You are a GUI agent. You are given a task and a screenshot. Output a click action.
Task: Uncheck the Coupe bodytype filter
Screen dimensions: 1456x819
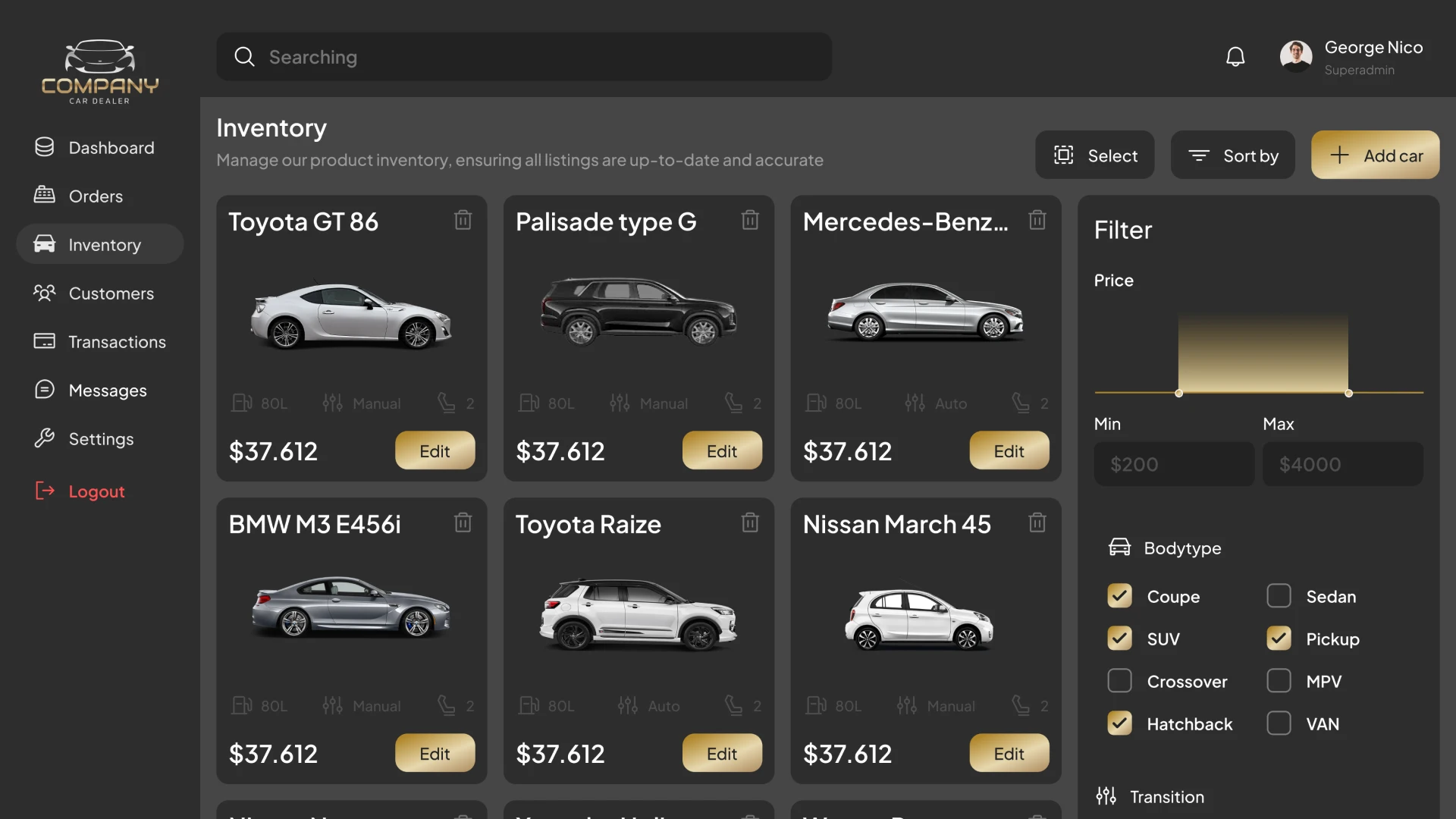pyautogui.click(x=1119, y=596)
